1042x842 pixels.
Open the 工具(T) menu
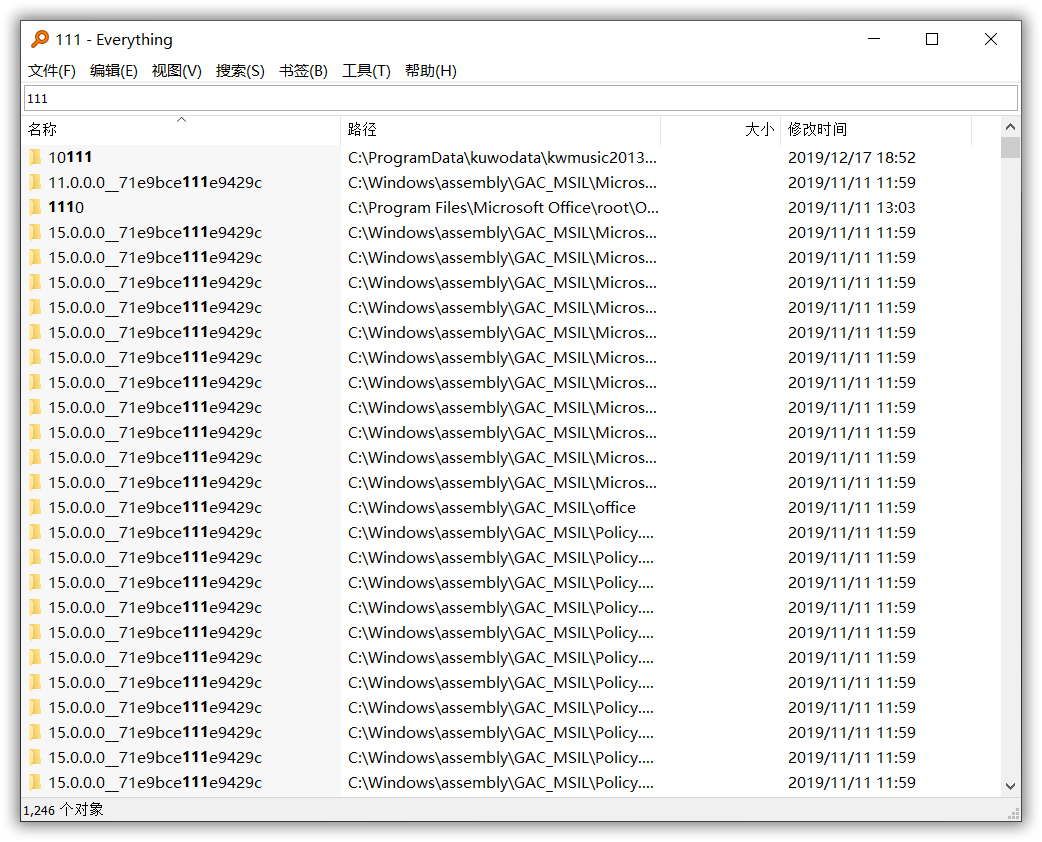[x=366, y=71]
